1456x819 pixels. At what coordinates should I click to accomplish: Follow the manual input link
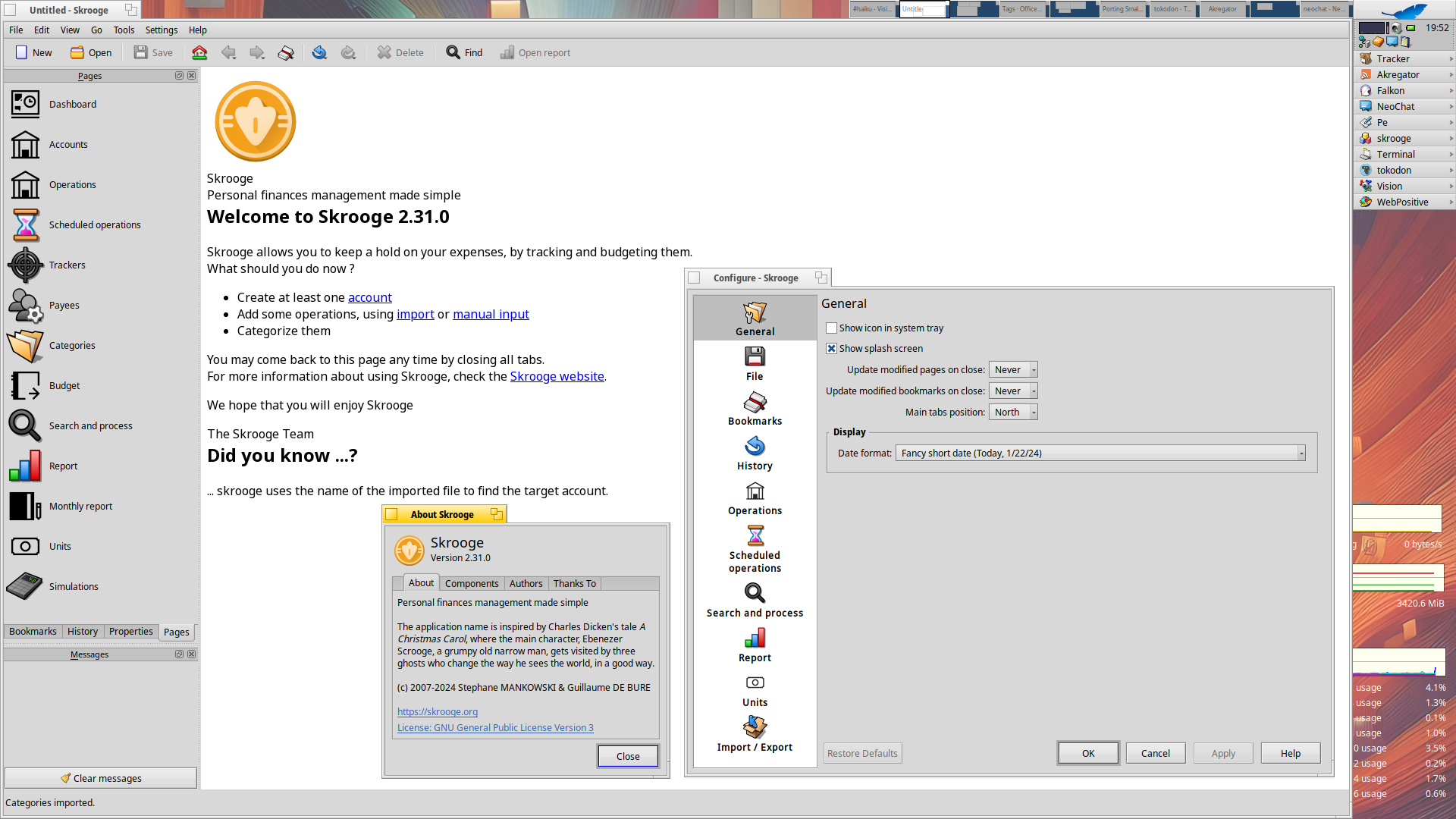pyautogui.click(x=491, y=314)
